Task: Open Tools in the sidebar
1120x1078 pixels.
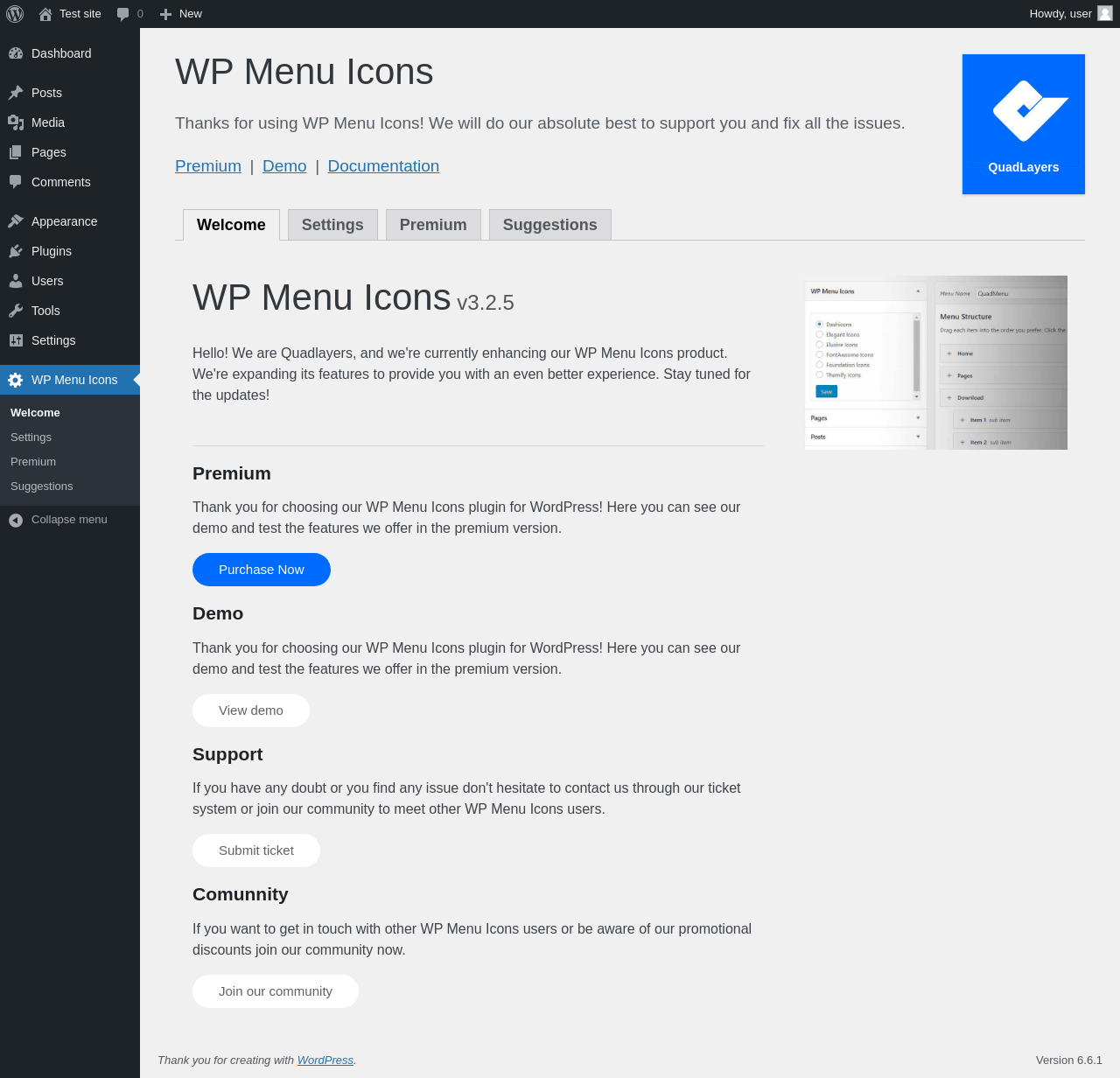Action: [x=70, y=311]
